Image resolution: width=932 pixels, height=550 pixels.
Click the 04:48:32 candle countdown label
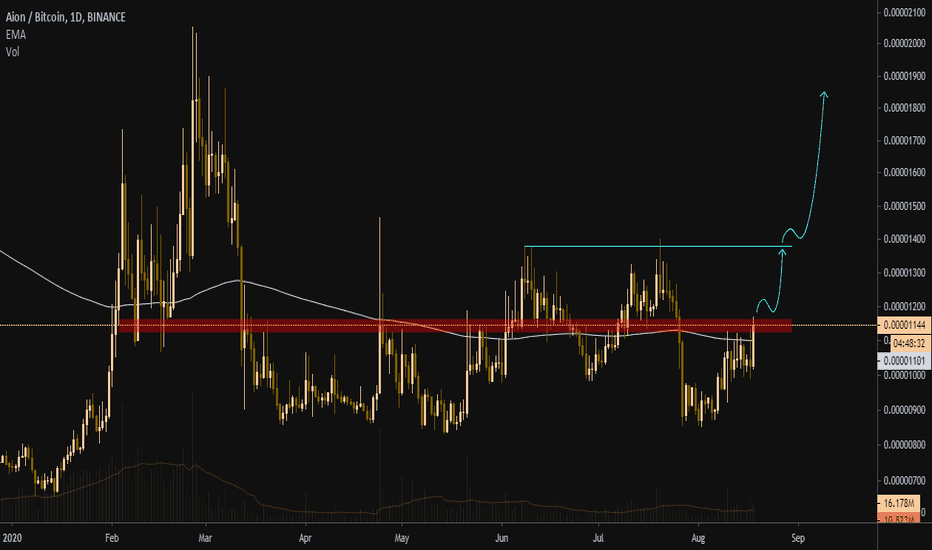coord(909,343)
